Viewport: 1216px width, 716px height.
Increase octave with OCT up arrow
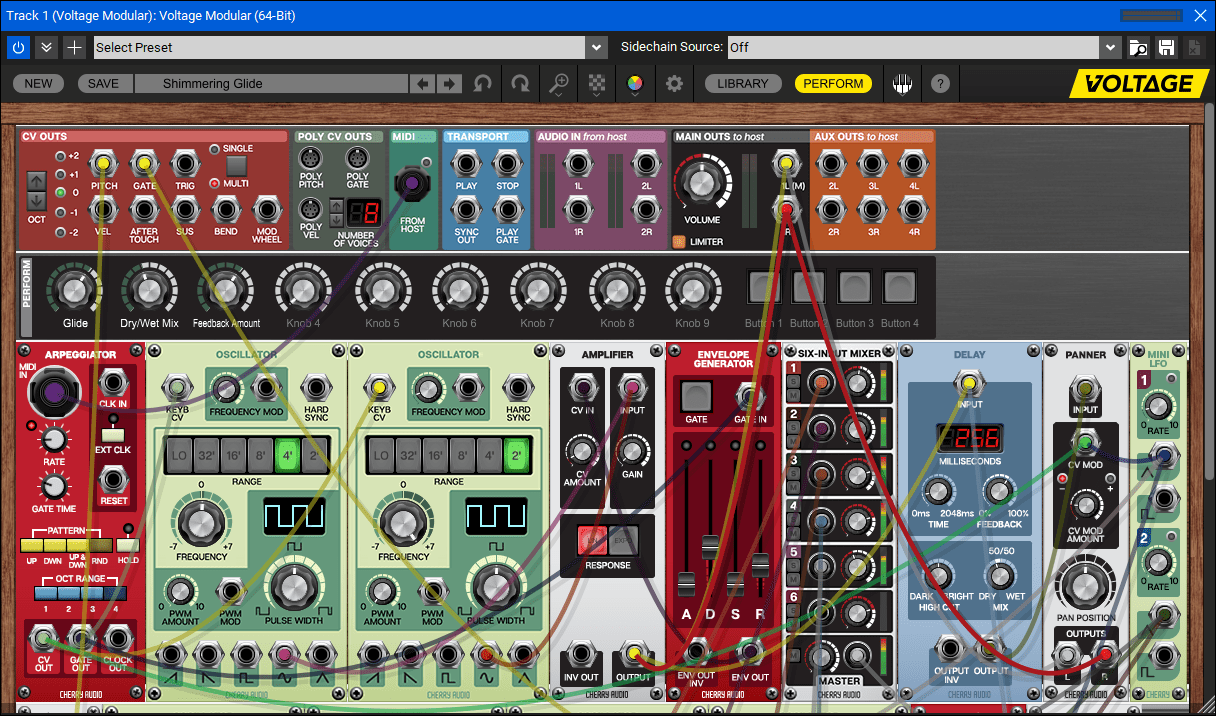(x=36, y=181)
